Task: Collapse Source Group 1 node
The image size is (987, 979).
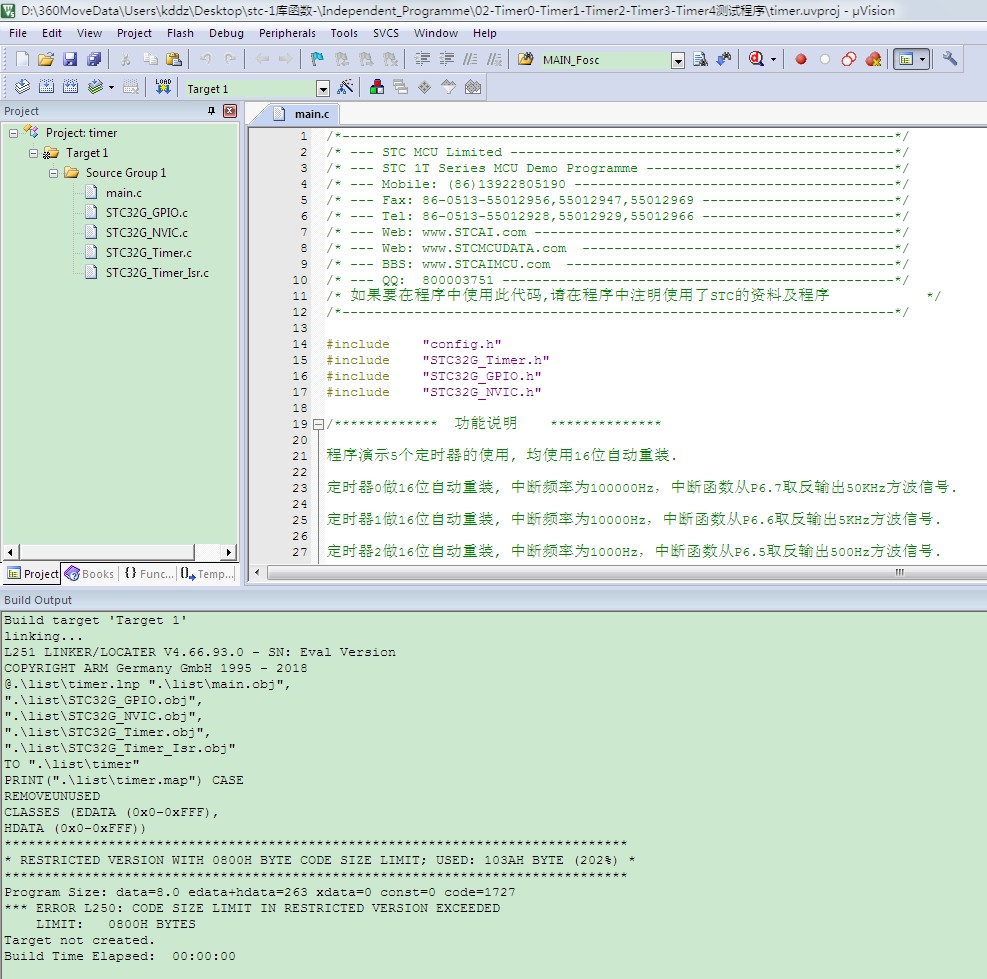Action: (x=54, y=173)
